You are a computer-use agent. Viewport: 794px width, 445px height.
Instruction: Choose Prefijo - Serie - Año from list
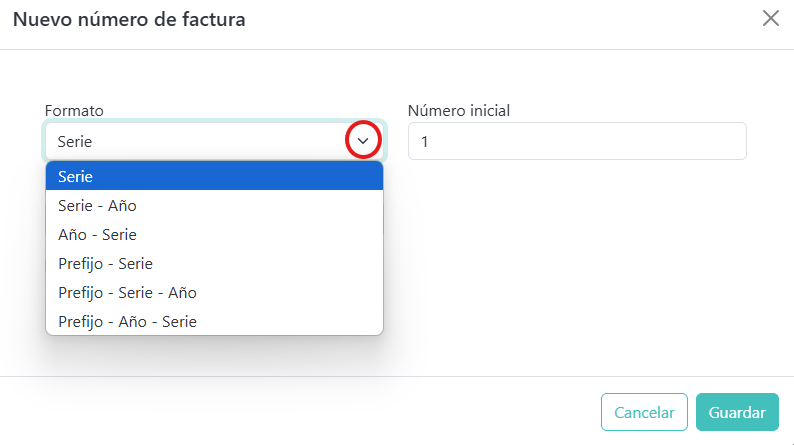(214, 292)
